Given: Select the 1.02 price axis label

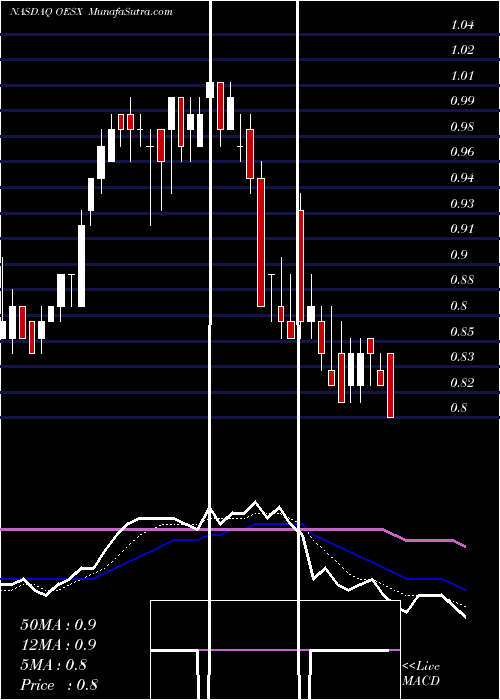Looking at the screenshot, I should [462, 50].
